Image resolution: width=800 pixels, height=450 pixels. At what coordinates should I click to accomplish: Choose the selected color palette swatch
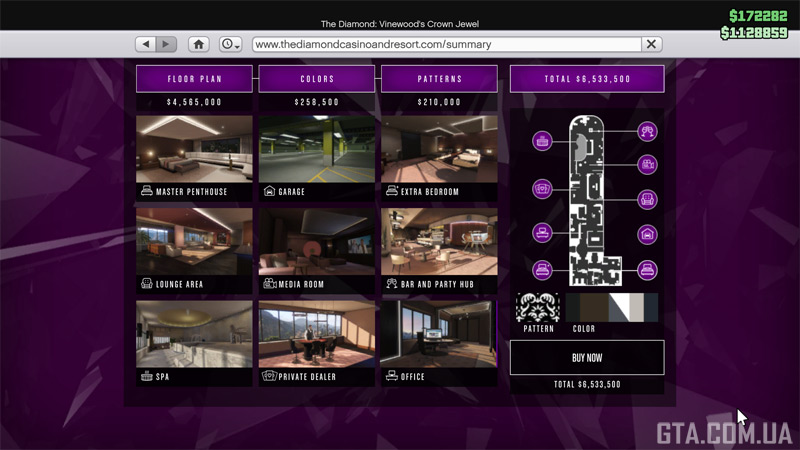coord(611,307)
